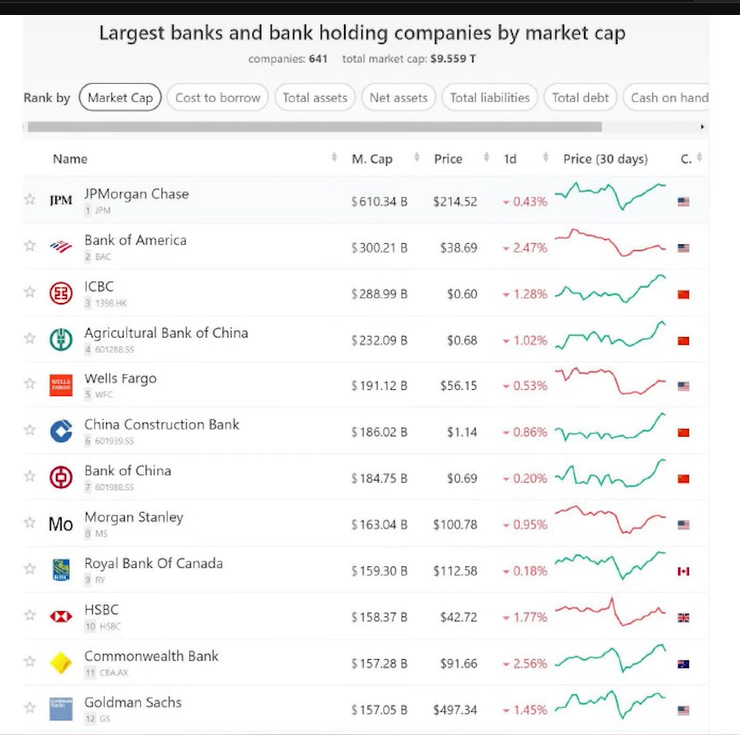Sort by M. Cap column arrows

pos(417,157)
